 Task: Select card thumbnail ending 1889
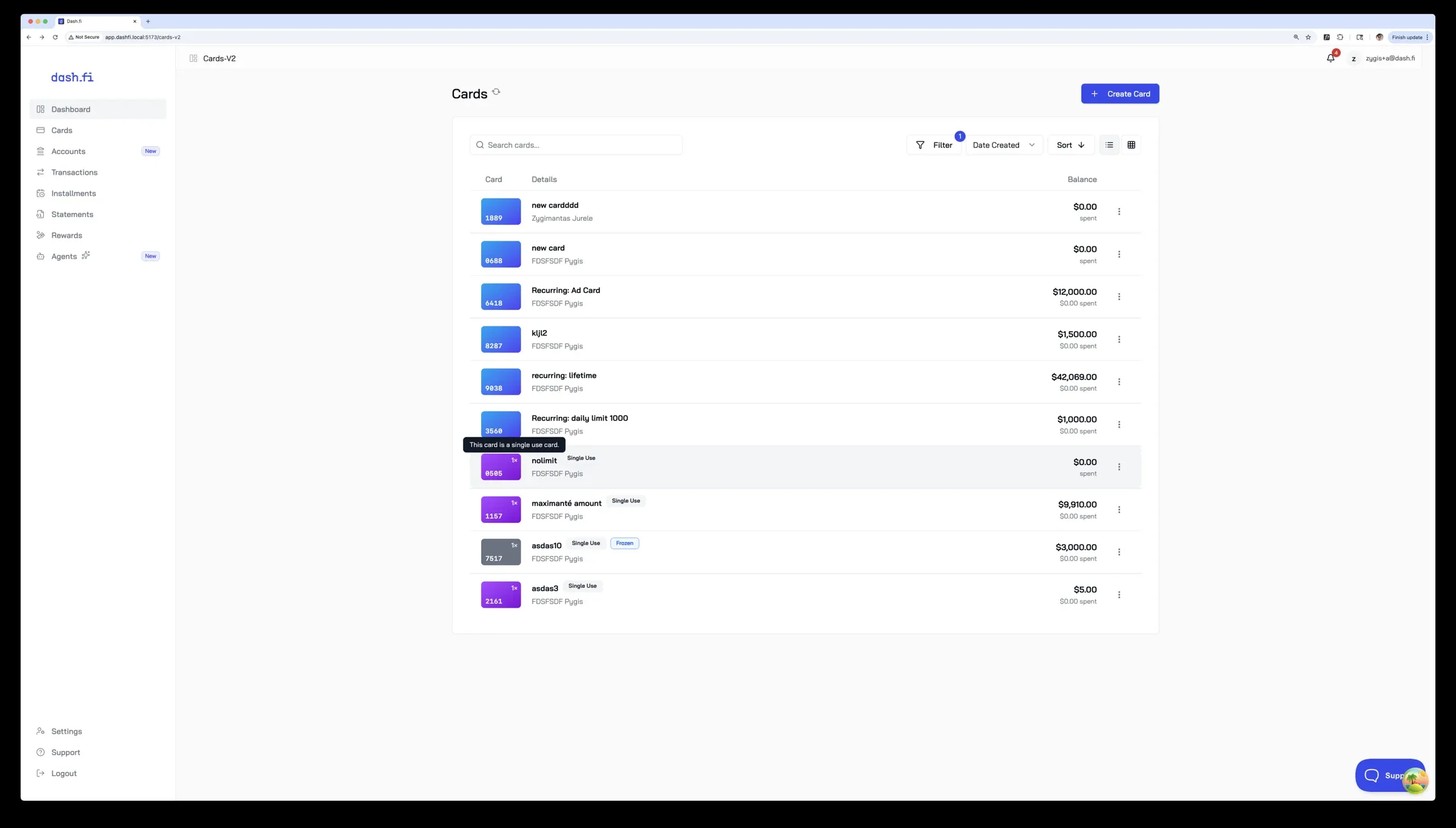click(501, 212)
